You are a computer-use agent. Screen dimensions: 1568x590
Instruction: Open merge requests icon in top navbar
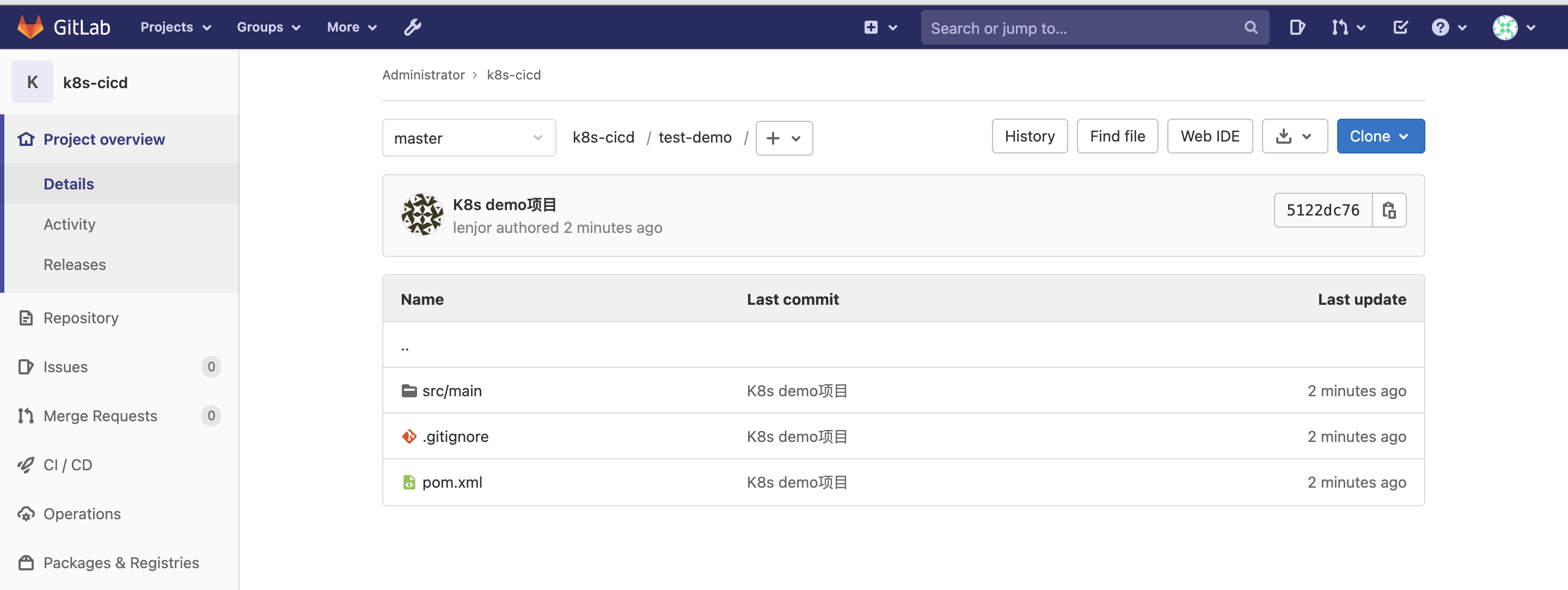tap(1347, 27)
